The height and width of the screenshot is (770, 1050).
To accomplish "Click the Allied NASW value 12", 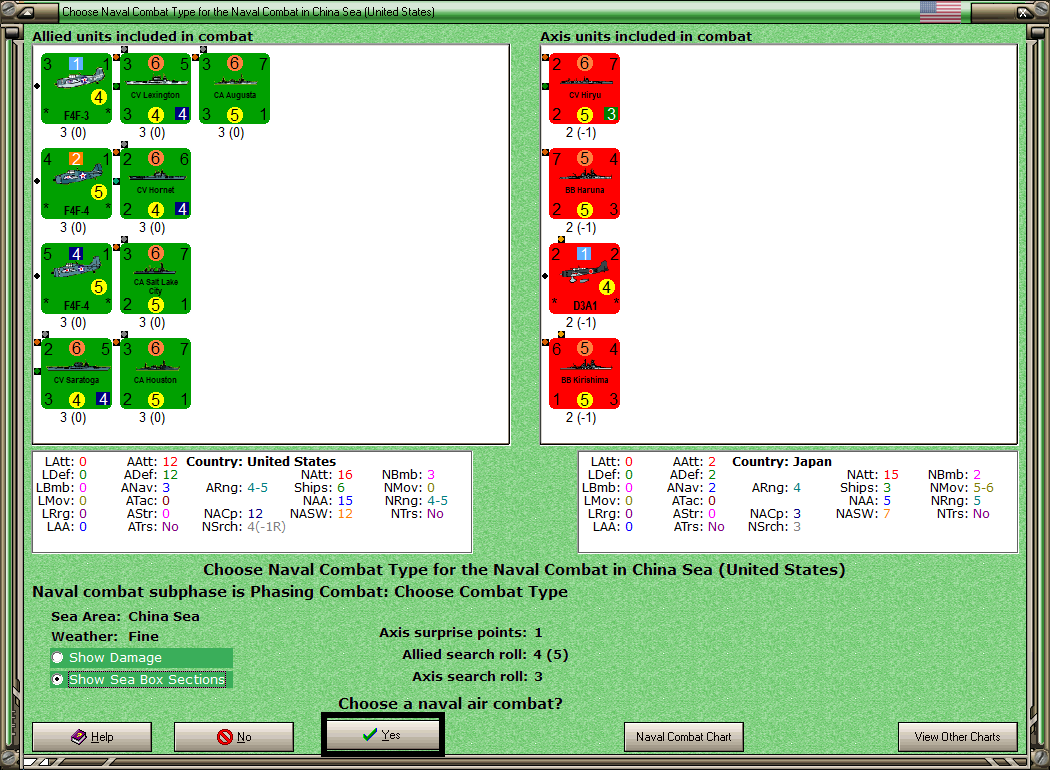I will point(345,514).
